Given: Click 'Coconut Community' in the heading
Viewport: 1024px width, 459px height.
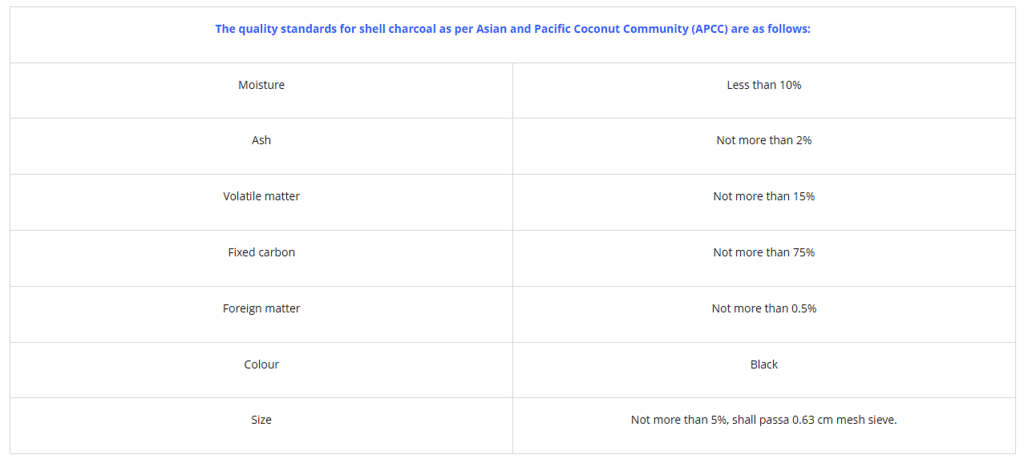Looking at the screenshot, I should pyautogui.click(x=611, y=29).
